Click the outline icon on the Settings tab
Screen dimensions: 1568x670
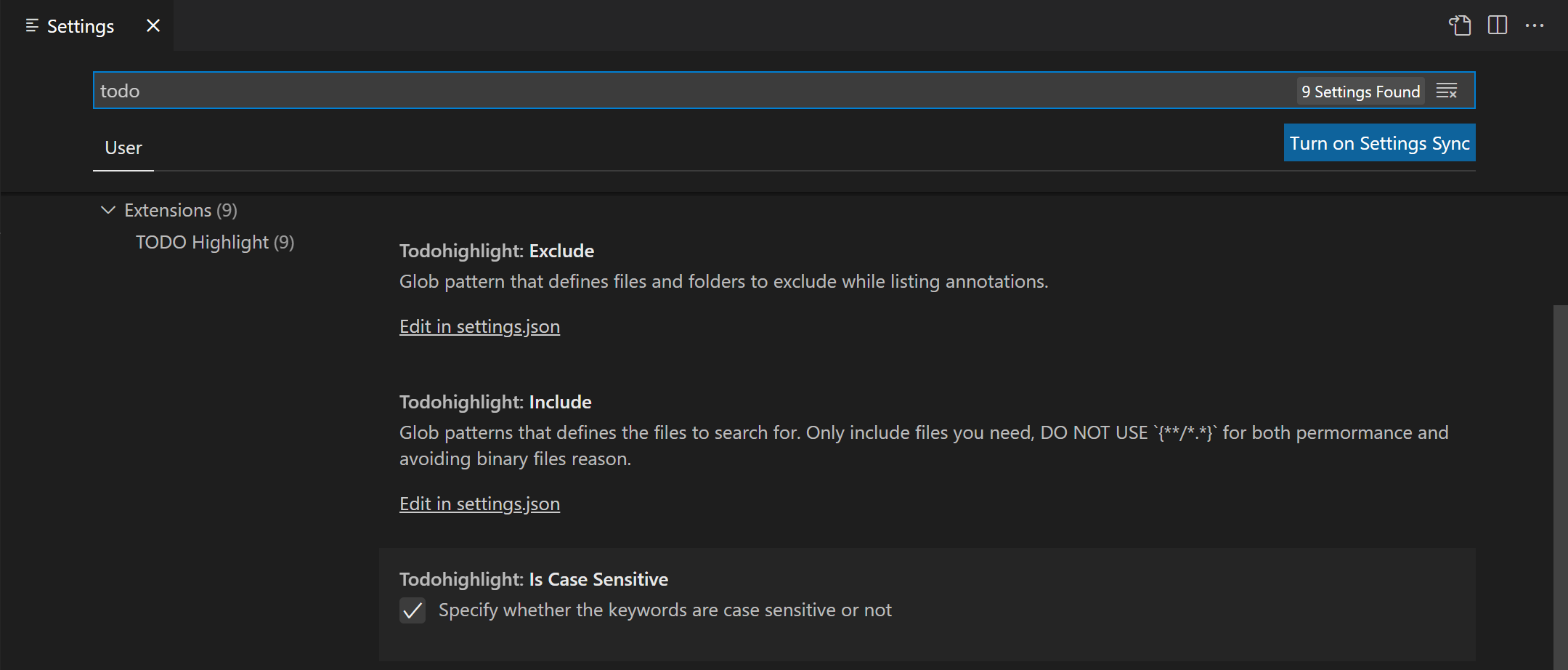pyautogui.click(x=31, y=25)
